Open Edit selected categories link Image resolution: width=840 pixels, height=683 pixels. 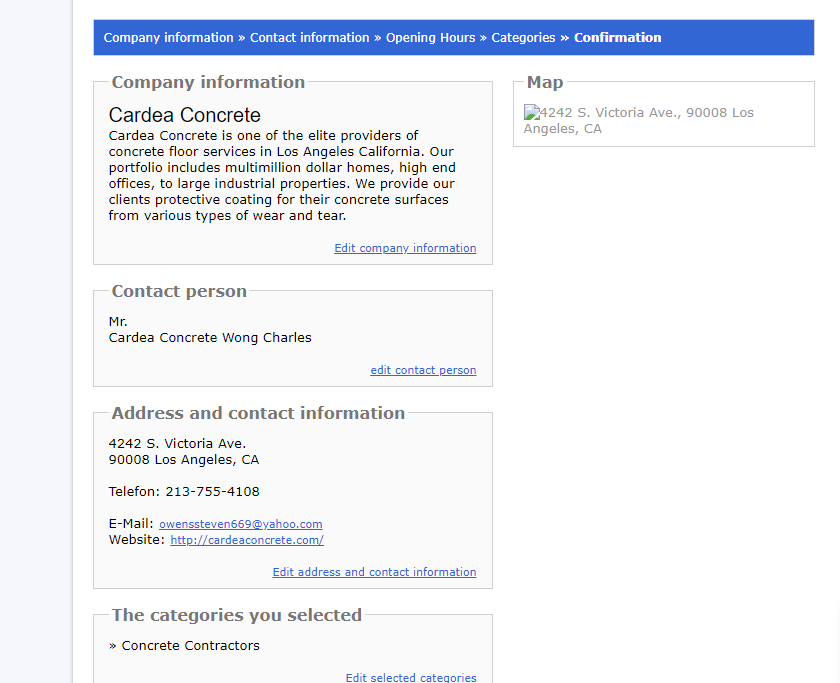tap(411, 677)
